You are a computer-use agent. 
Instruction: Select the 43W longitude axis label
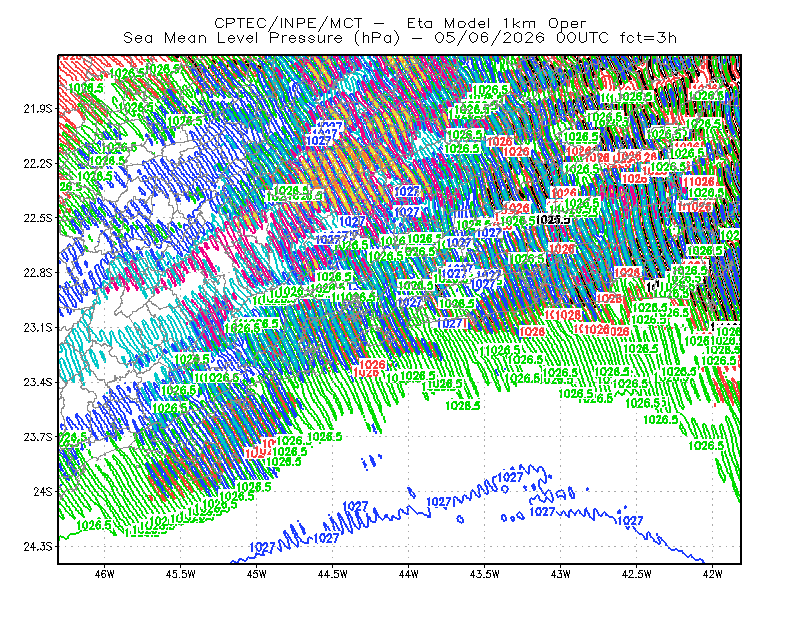pyautogui.click(x=561, y=574)
